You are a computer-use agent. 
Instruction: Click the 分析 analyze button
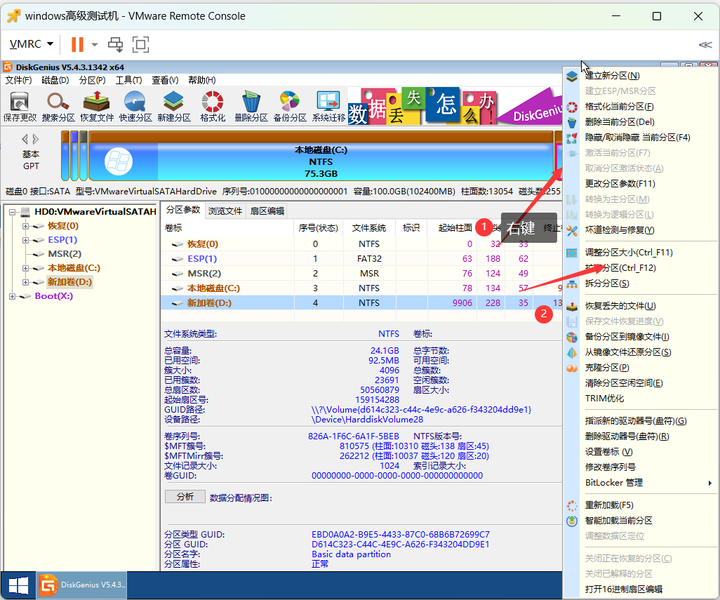tap(185, 497)
